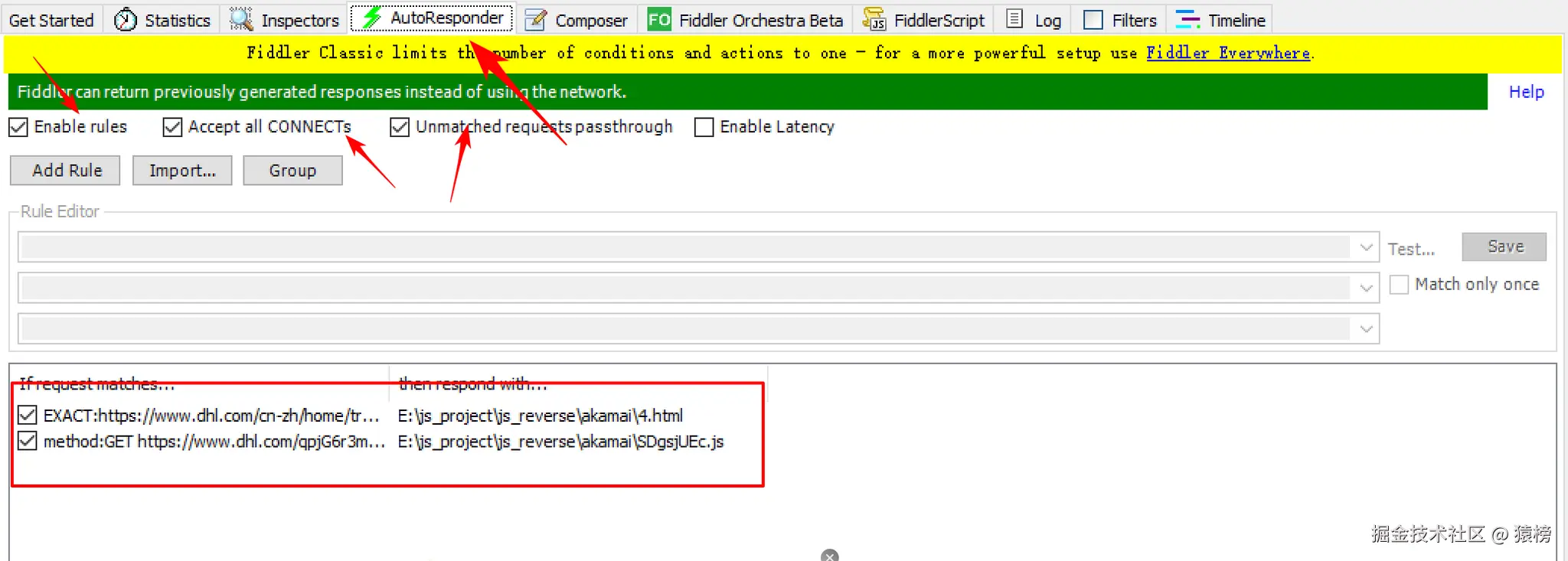Follow the Fiddler Everywhere link

(1228, 53)
